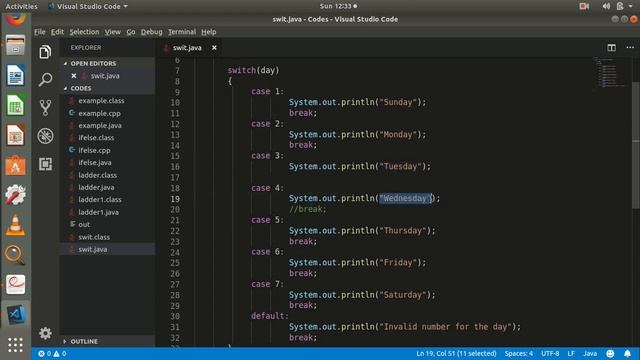Image resolution: width=640 pixels, height=360 pixels.
Task: Launch VLC media player from dock
Action: pyautogui.click(x=16, y=225)
